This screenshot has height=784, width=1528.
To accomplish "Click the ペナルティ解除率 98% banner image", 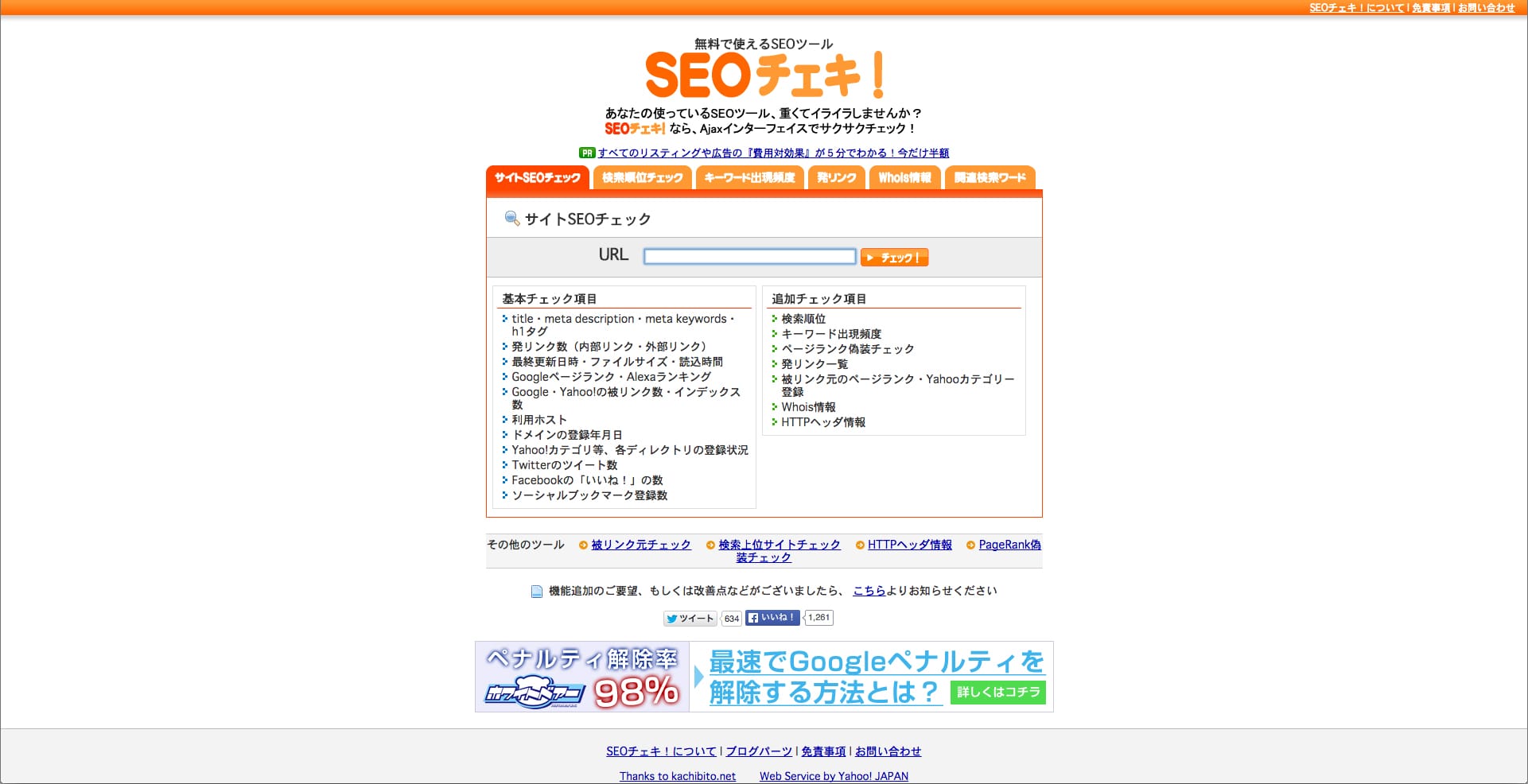I will 582,677.
